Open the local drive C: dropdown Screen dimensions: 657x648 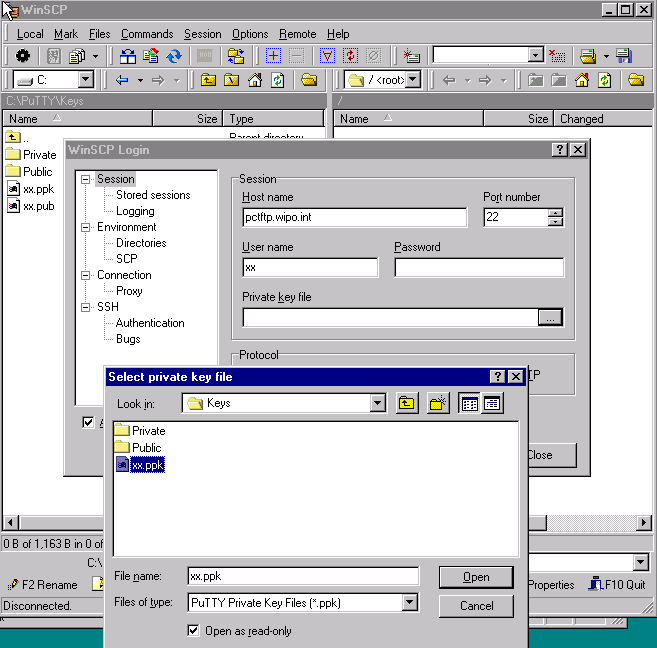pyautogui.click(x=85, y=80)
